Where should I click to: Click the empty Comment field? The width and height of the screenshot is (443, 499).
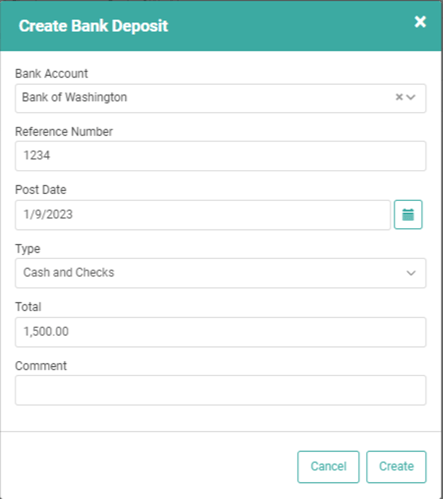pyautogui.click(x=220, y=390)
